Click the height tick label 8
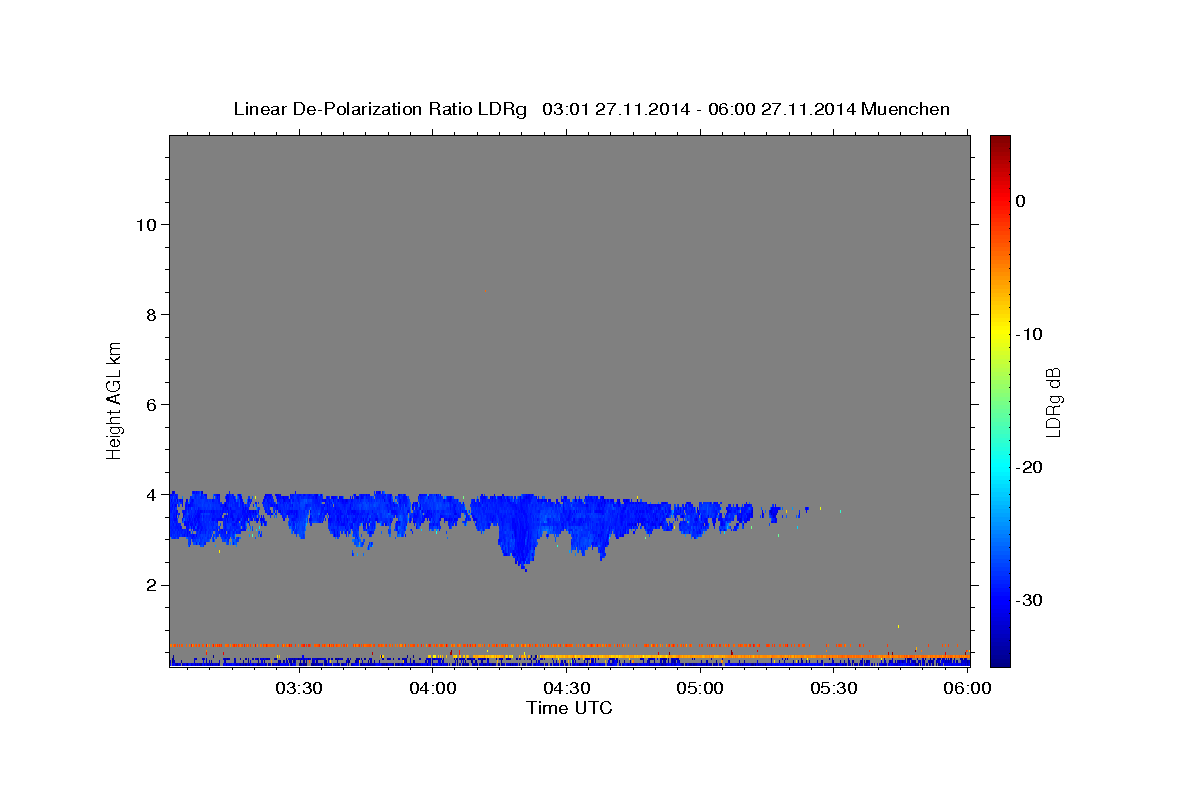Image resolution: width=1200 pixels, height=800 pixels. (x=150, y=315)
